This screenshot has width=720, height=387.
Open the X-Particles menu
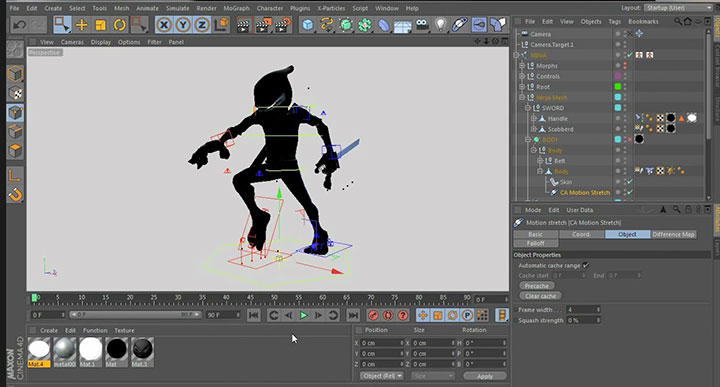[x=331, y=8]
